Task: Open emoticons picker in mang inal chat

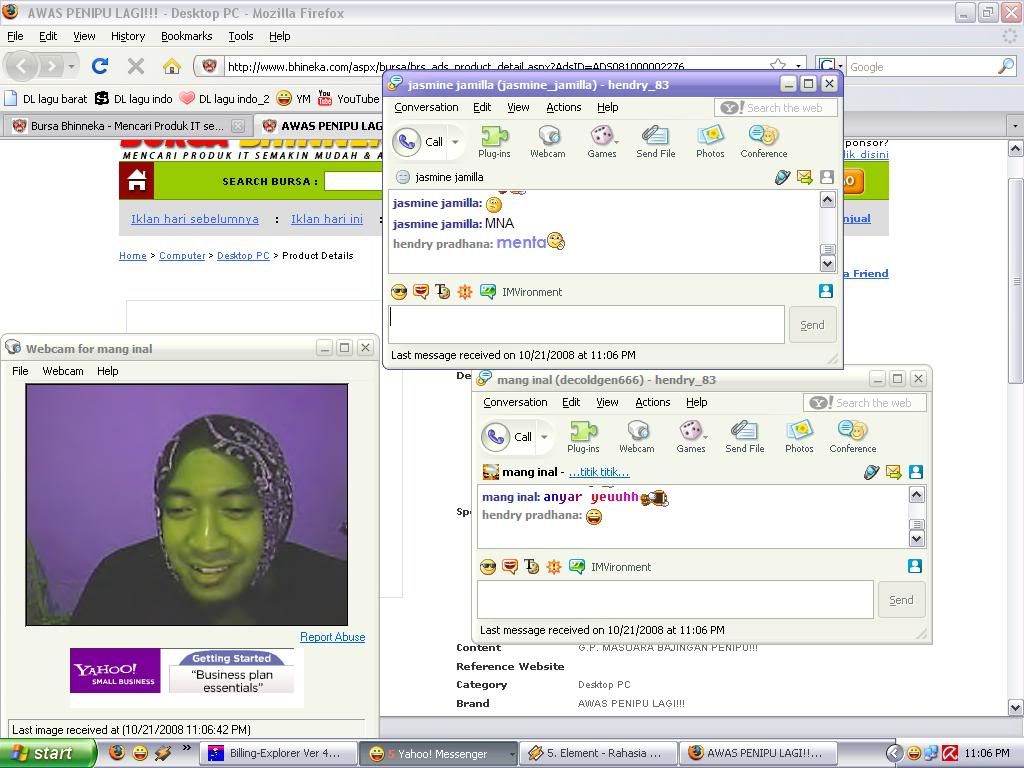Action: 487,567
